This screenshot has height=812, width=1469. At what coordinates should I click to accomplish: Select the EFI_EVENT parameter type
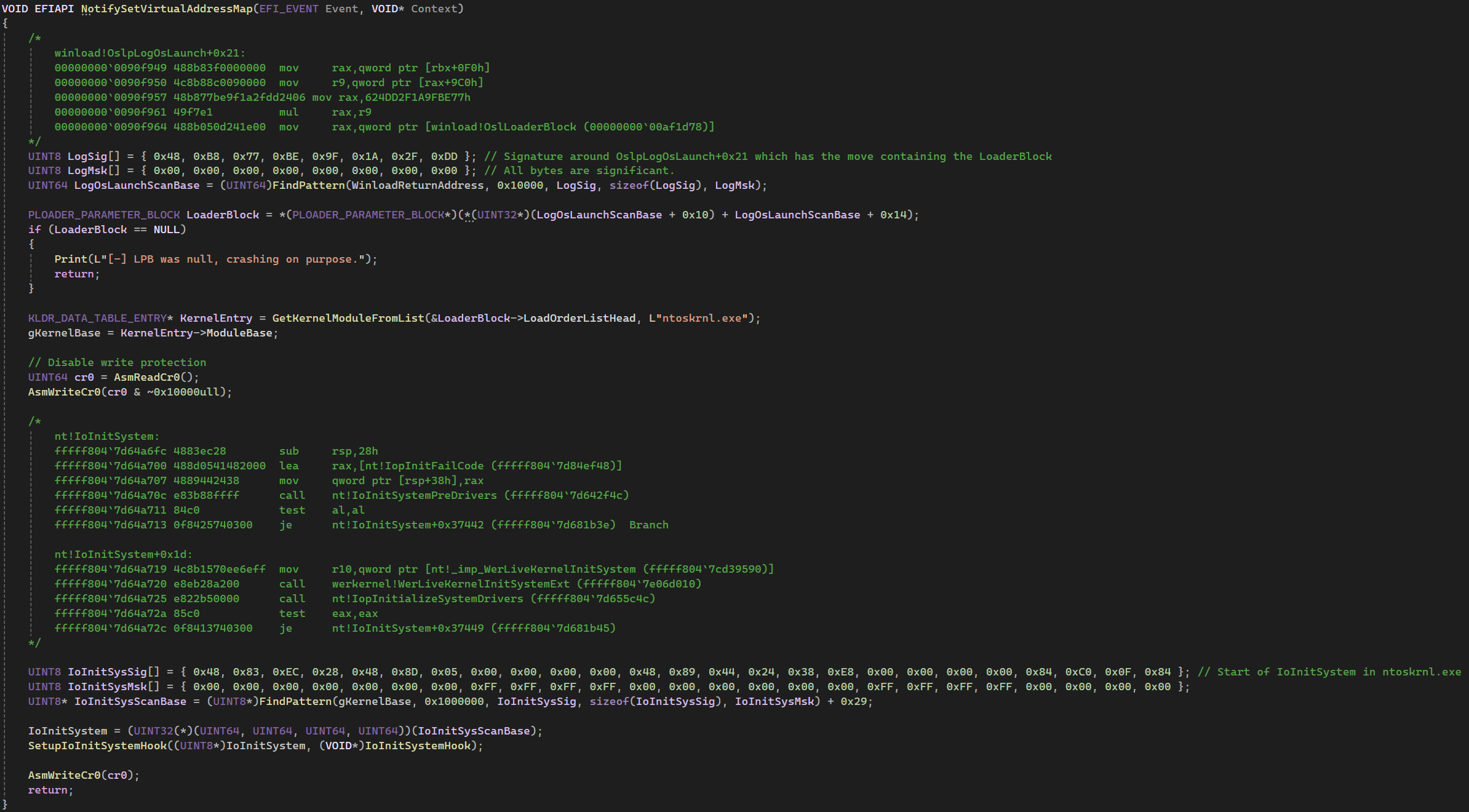(289, 9)
